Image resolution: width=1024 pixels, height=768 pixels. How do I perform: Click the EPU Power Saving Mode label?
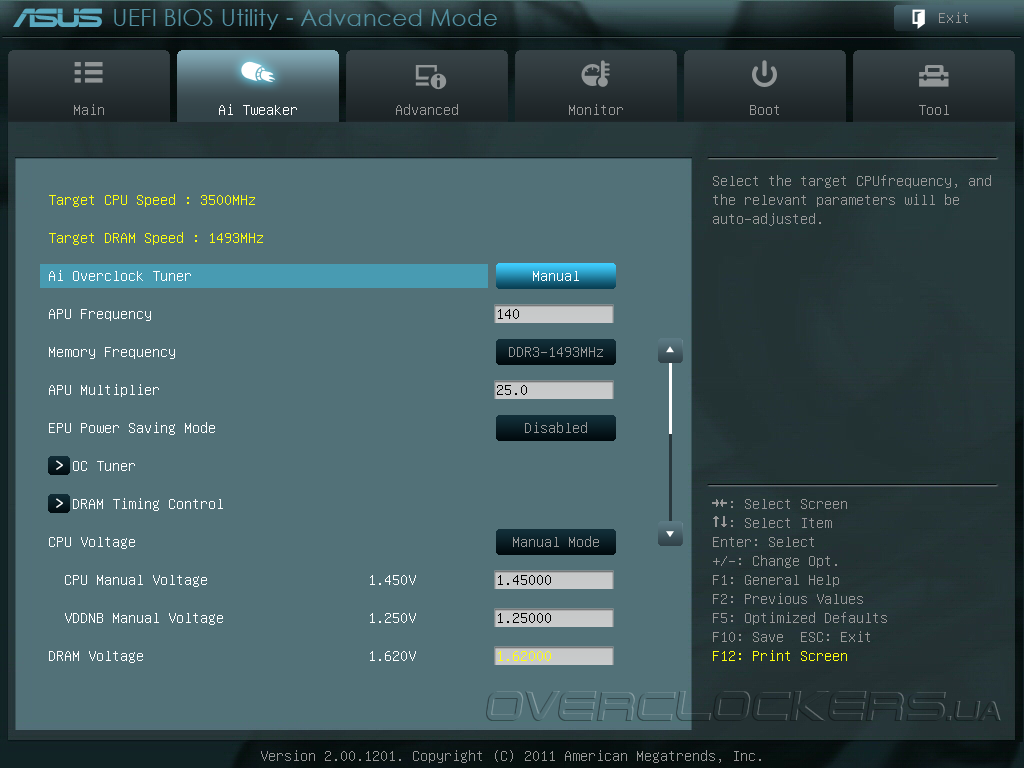tap(132, 428)
